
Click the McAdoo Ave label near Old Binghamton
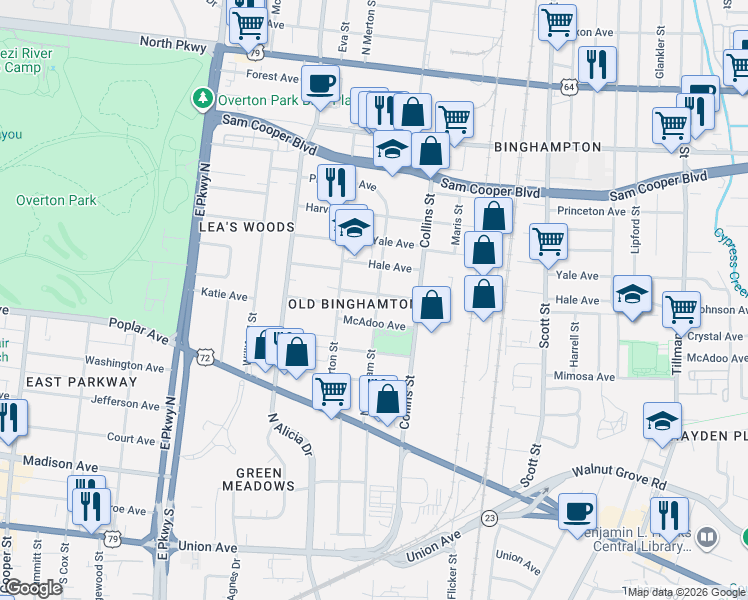pyautogui.click(x=374, y=323)
